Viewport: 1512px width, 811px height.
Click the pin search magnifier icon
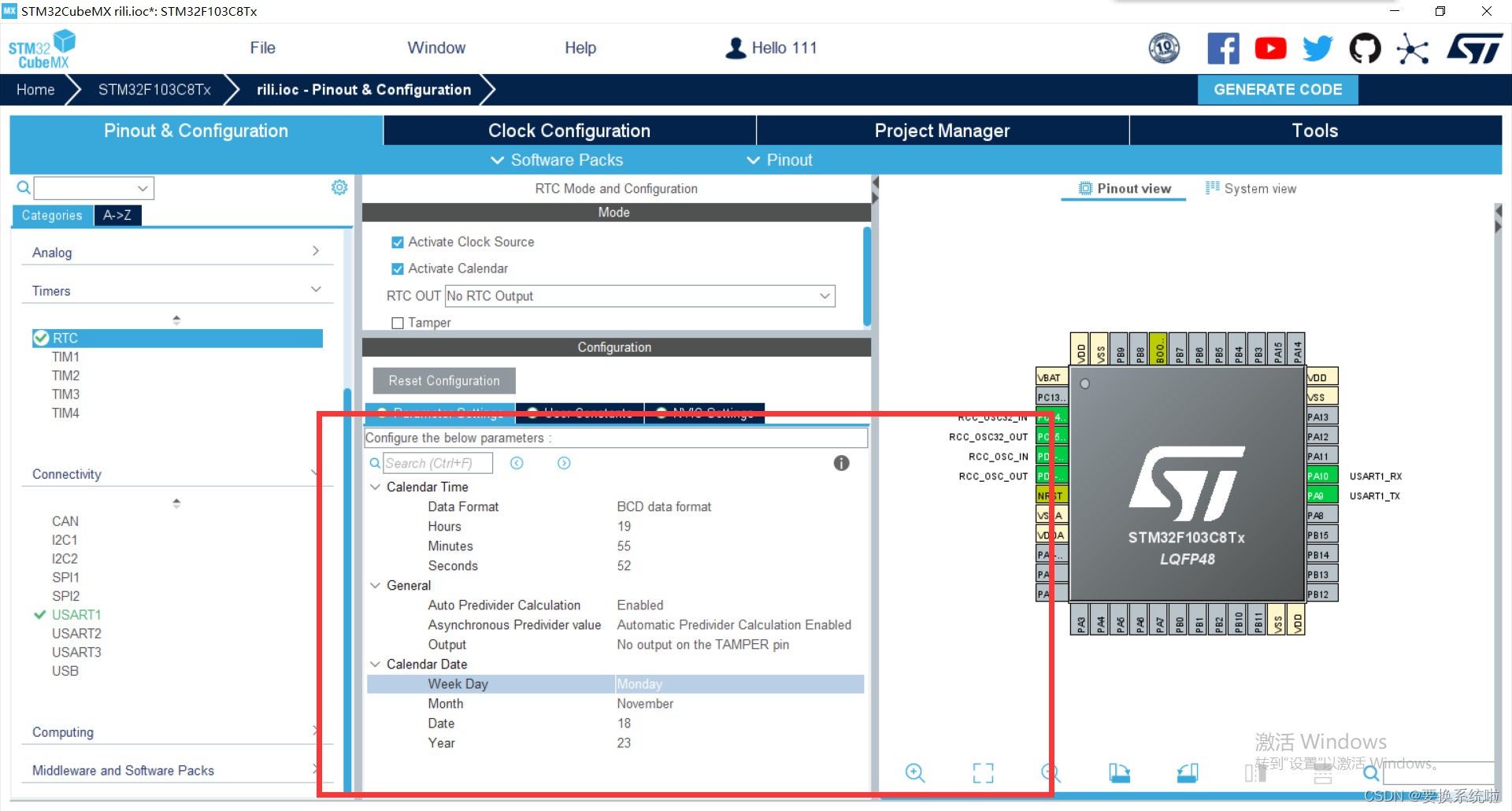pos(1372,772)
